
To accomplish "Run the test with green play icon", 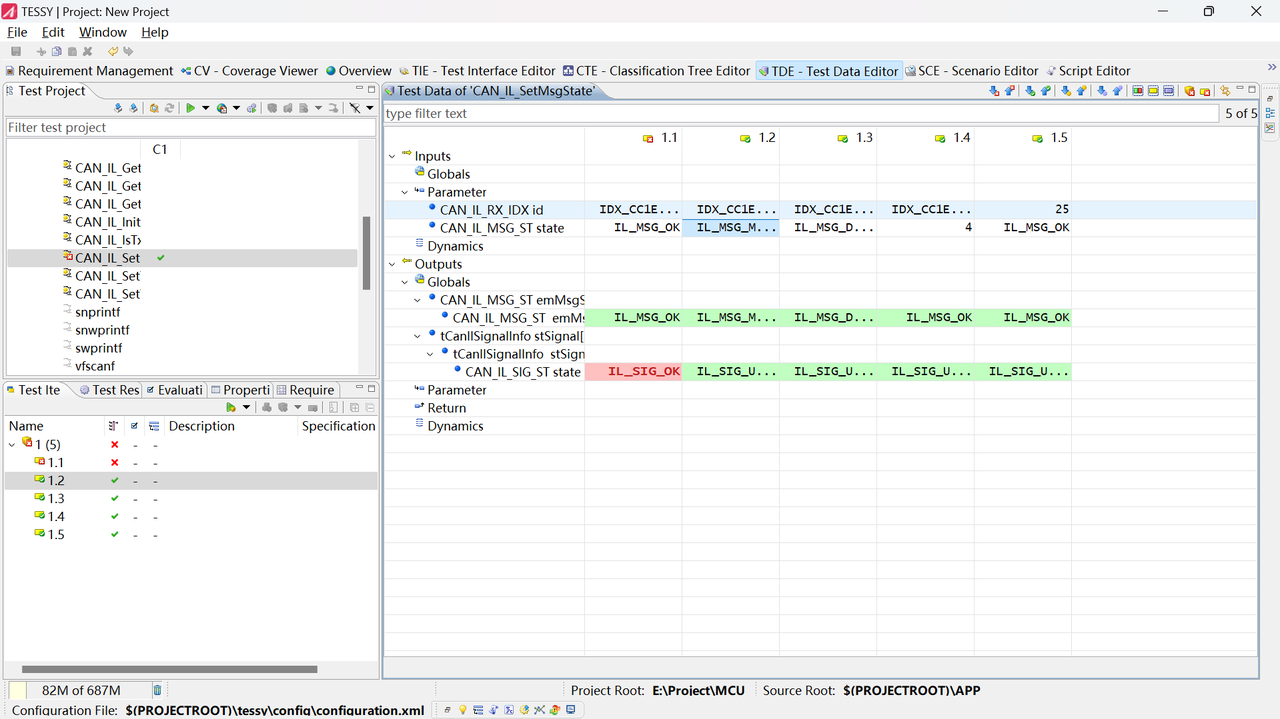I will (190, 108).
